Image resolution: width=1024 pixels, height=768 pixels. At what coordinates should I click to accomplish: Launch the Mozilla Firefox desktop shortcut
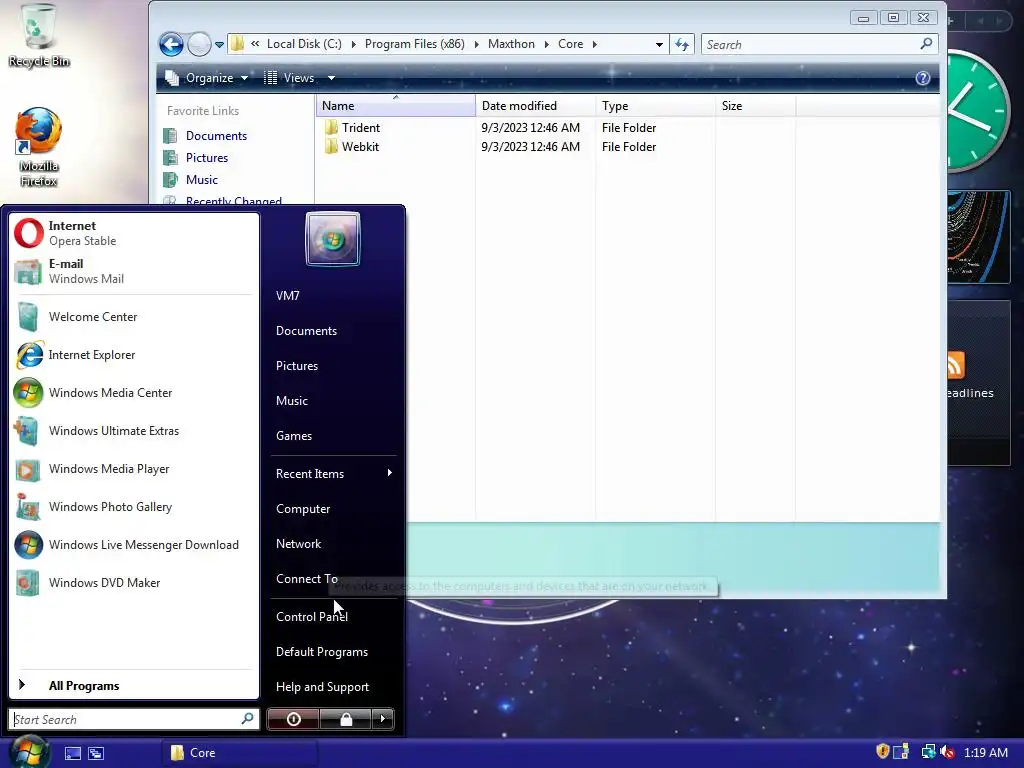pyautogui.click(x=39, y=147)
